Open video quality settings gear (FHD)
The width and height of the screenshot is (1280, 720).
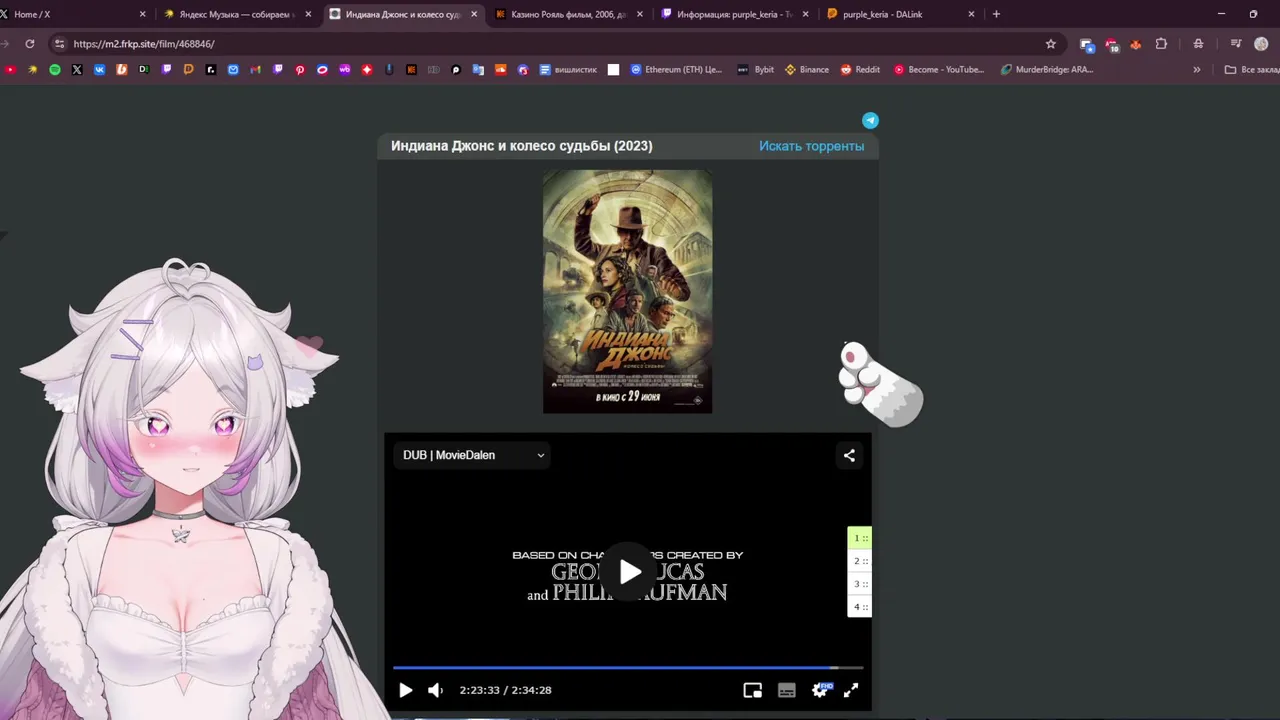[821, 690]
